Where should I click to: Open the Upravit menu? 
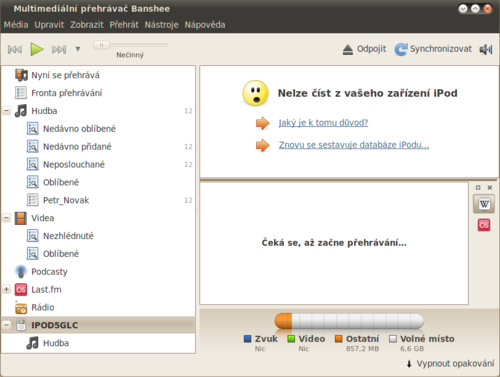click(x=49, y=25)
